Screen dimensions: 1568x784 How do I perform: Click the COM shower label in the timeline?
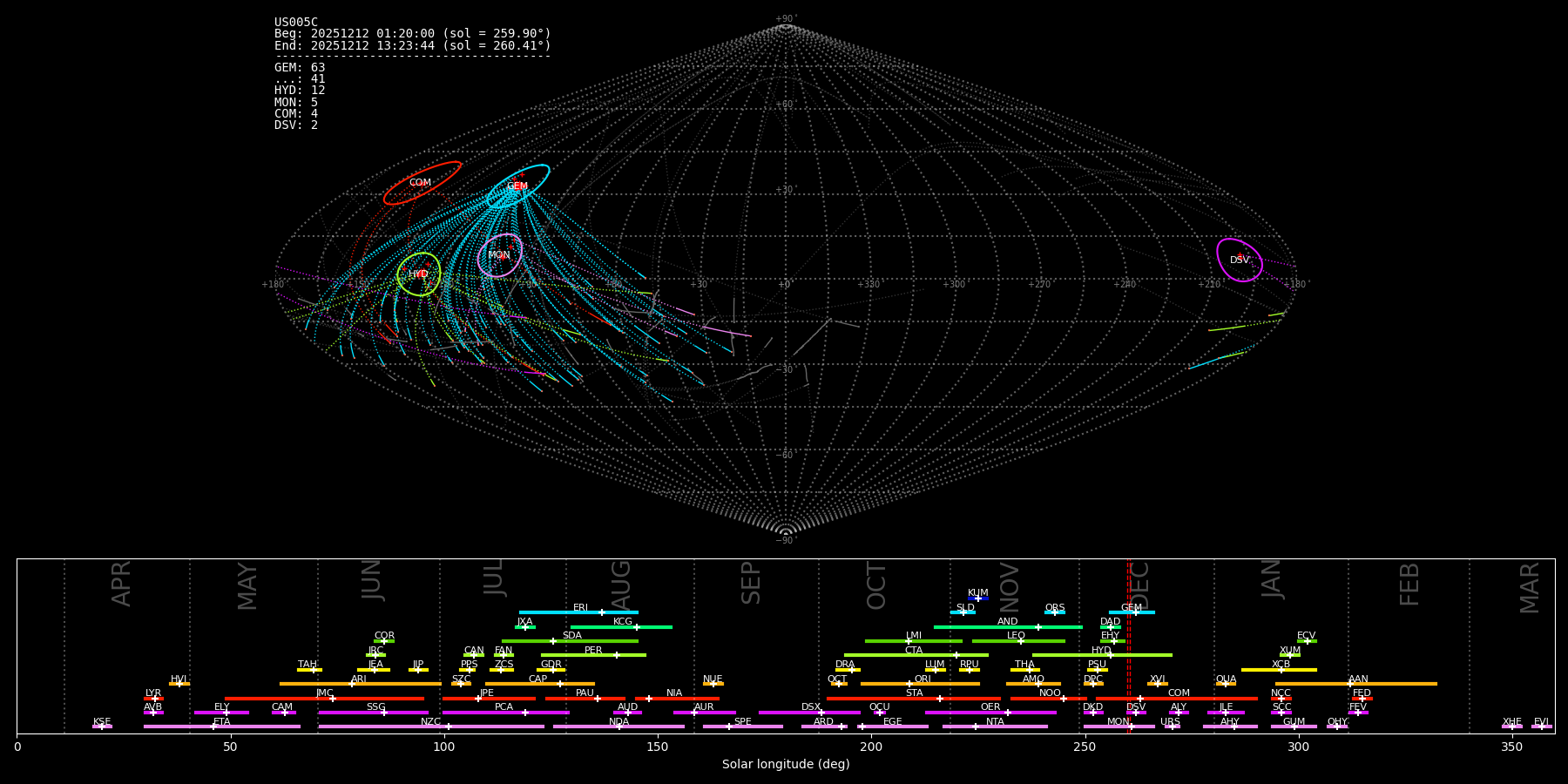pos(1179,693)
